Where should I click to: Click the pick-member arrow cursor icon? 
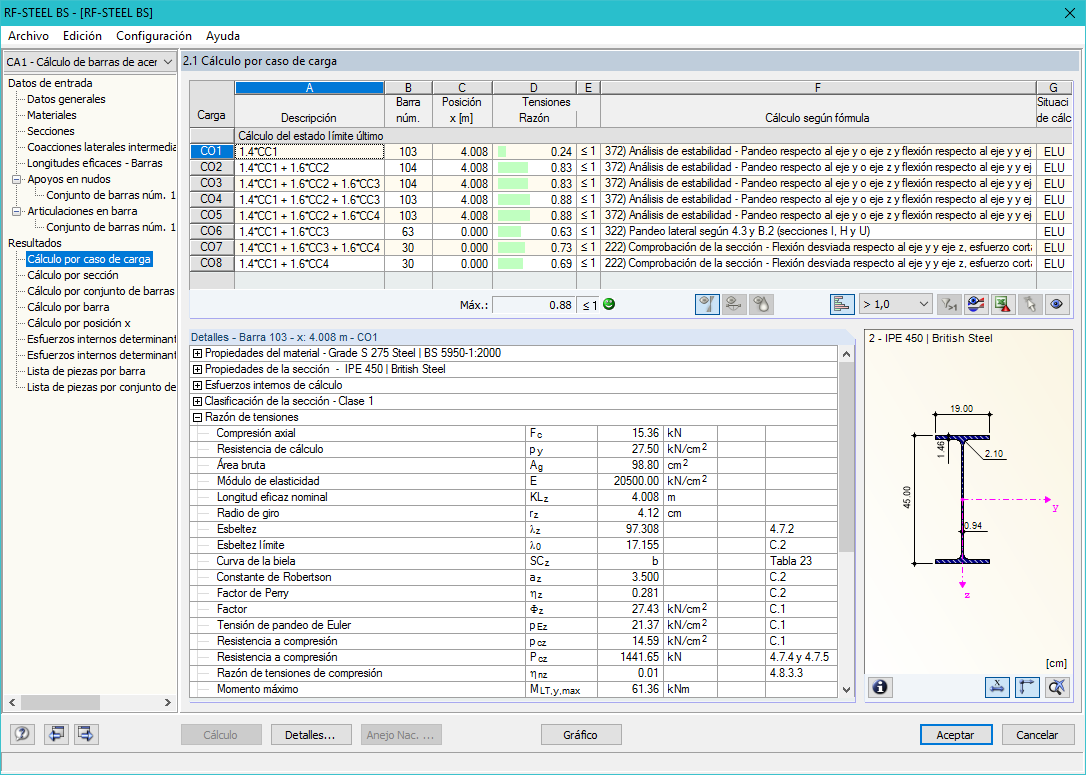[x=1030, y=304]
